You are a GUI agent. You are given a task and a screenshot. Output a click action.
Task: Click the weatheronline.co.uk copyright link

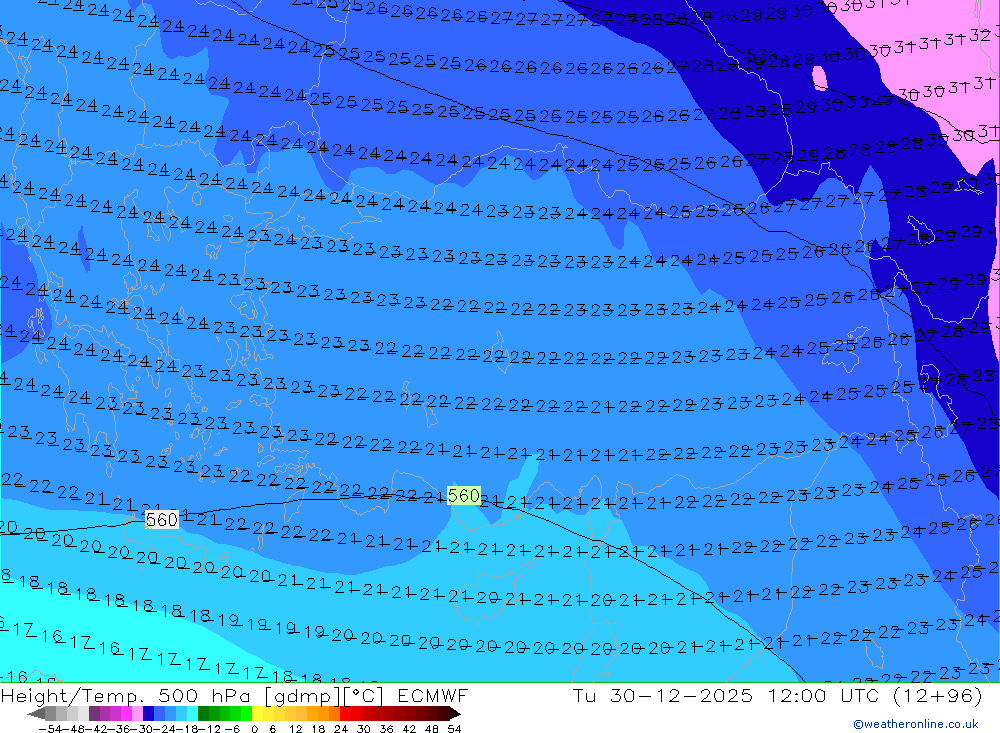(915, 724)
